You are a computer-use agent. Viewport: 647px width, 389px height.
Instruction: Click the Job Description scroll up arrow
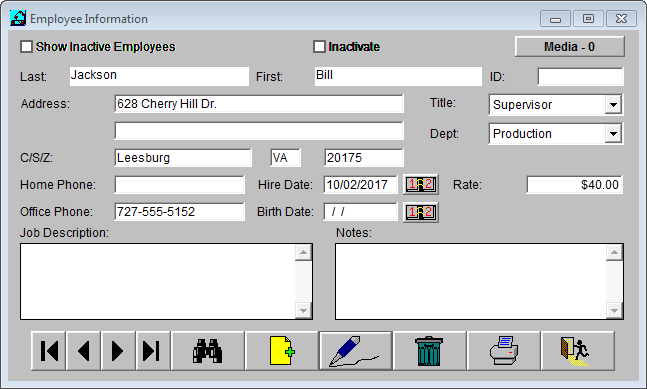(303, 252)
